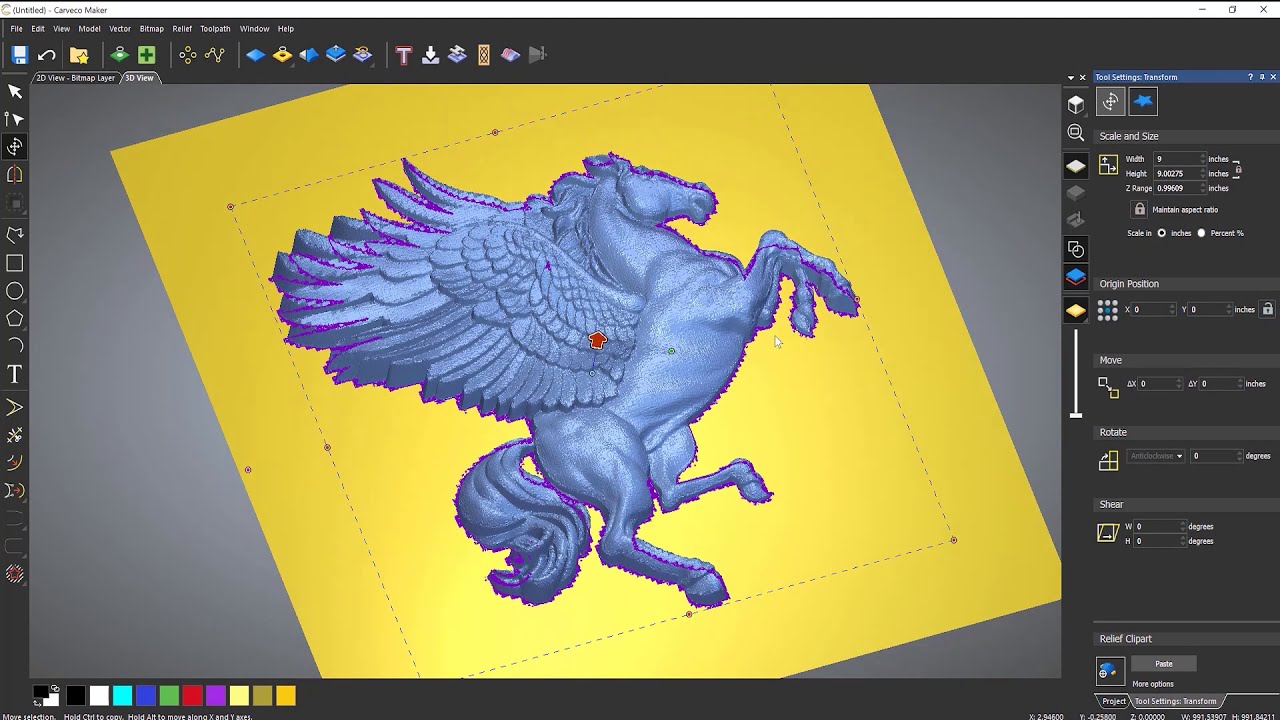Click the flat blue relief layer icon
This screenshot has width=1280, height=720.
click(255, 55)
